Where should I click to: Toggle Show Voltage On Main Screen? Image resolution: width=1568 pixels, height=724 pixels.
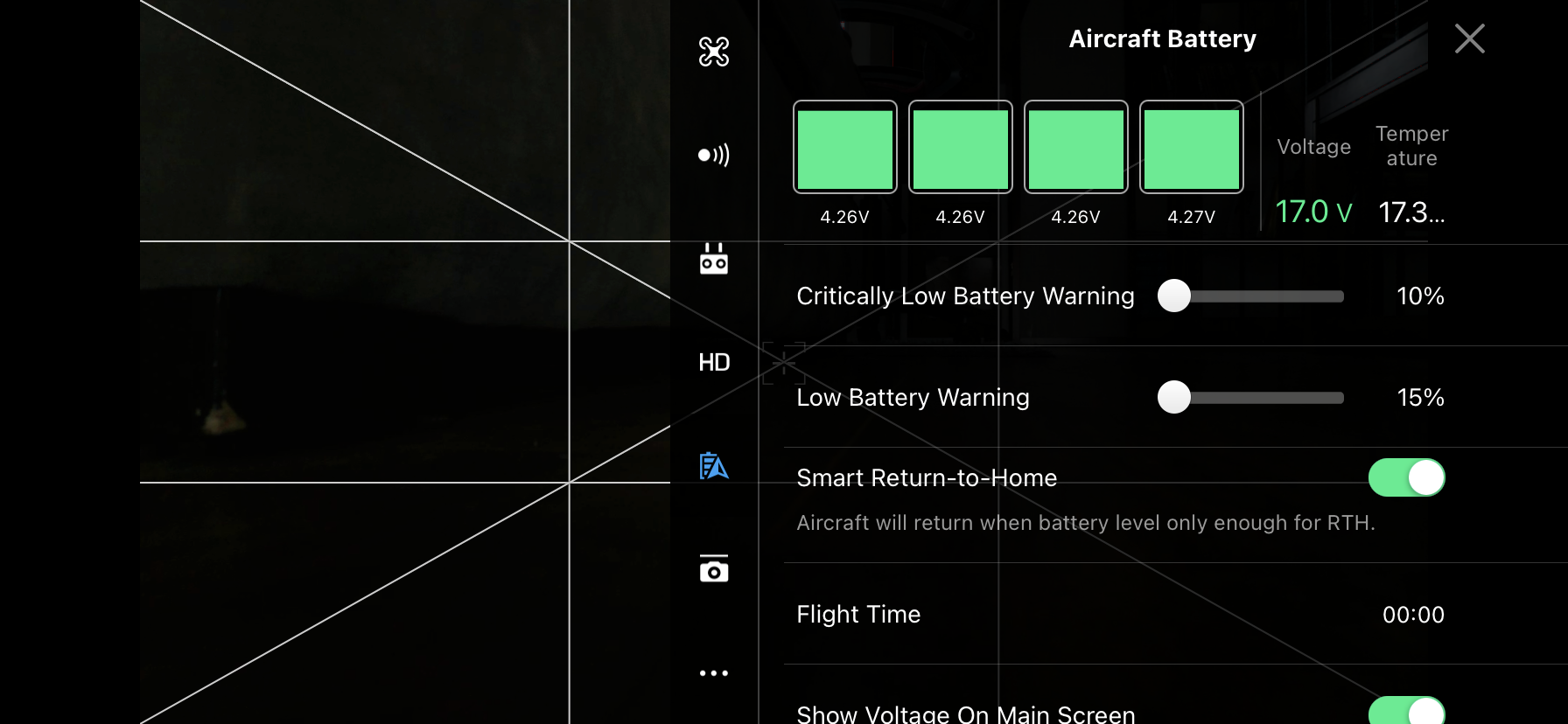click(x=1407, y=711)
